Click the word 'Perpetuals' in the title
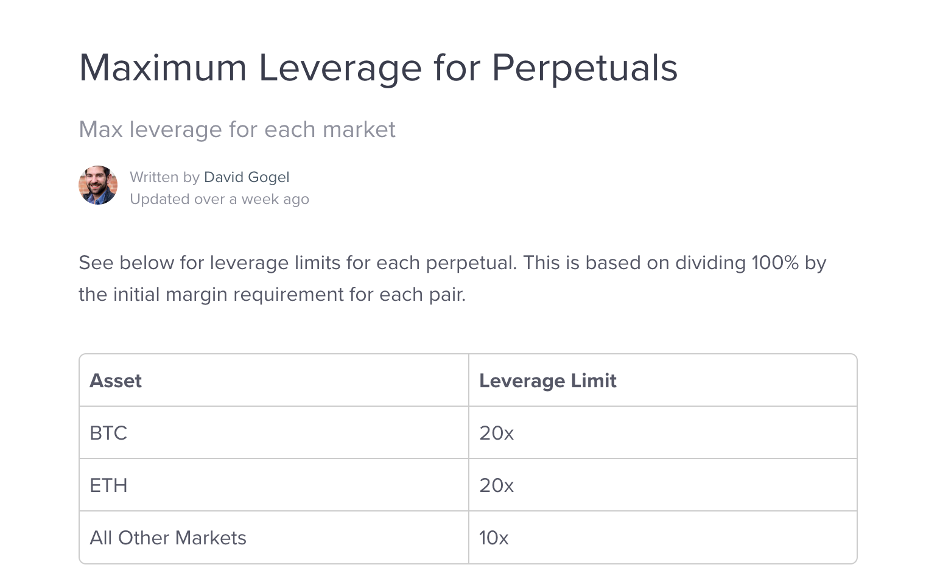Screen dimensions: 941x587 pyautogui.click(x=585, y=68)
